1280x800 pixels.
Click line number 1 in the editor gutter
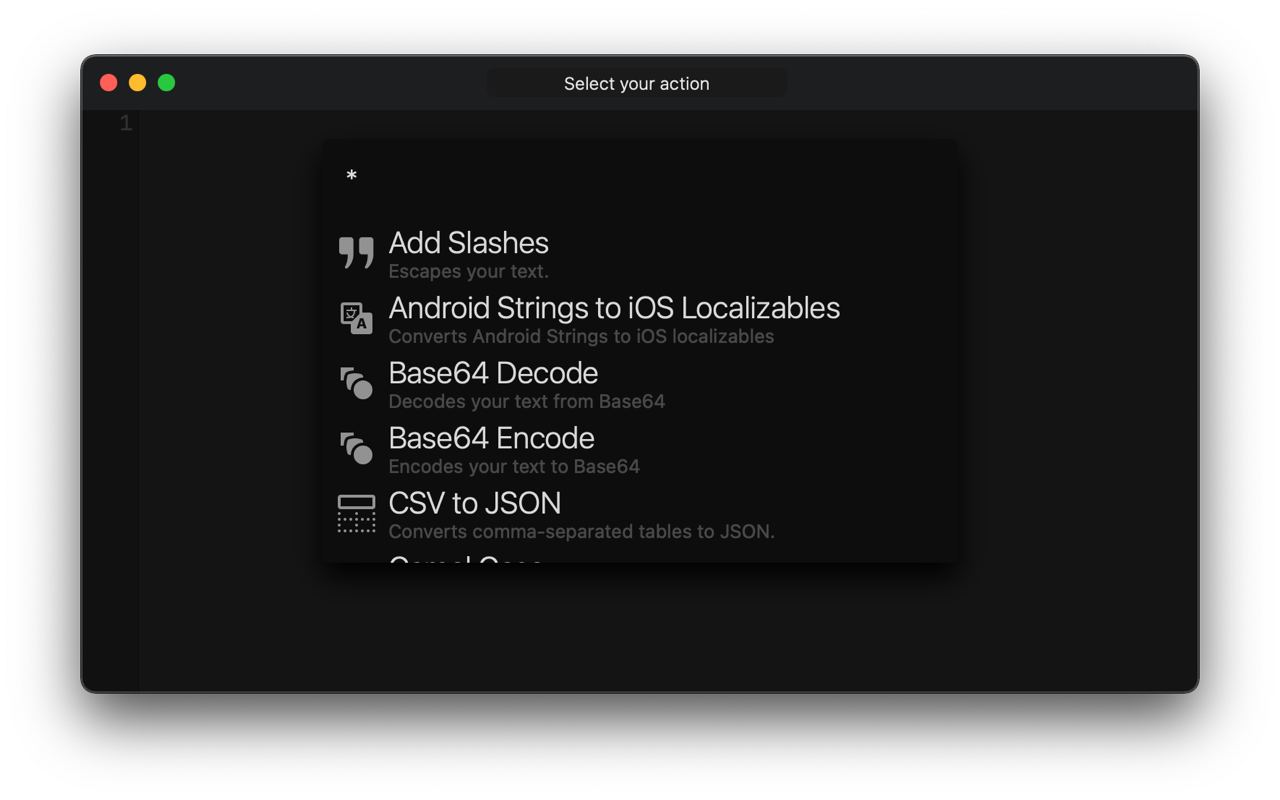pos(126,123)
